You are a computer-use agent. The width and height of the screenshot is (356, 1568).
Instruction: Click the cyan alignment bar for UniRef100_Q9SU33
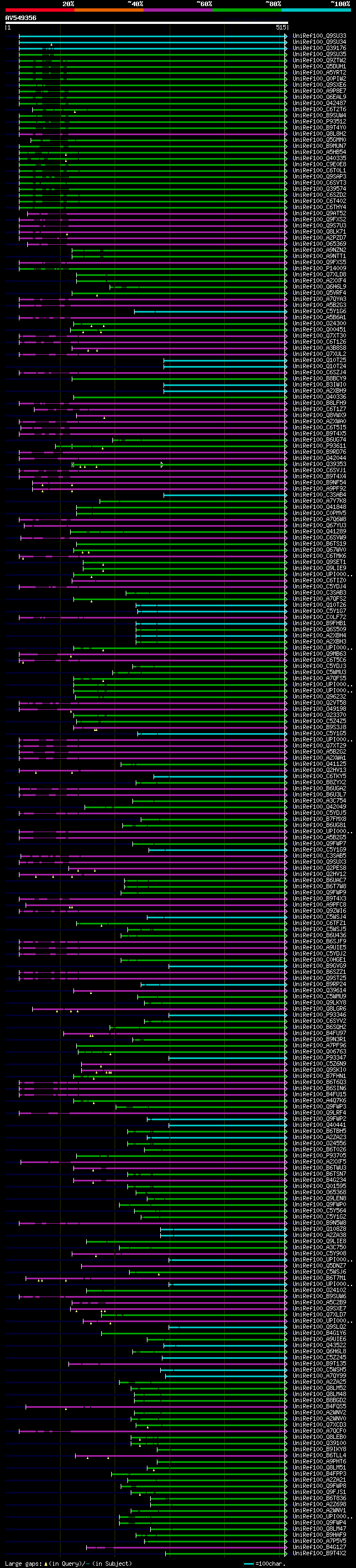153,36
